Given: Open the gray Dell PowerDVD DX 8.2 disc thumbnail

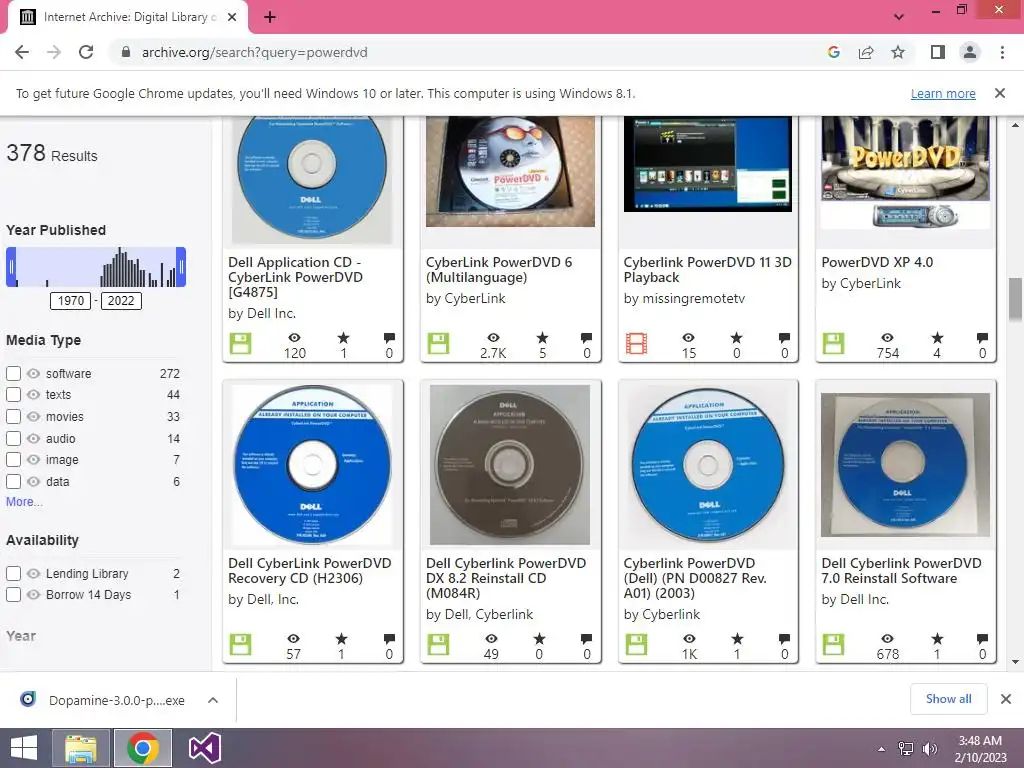Looking at the screenshot, I should click(509, 465).
